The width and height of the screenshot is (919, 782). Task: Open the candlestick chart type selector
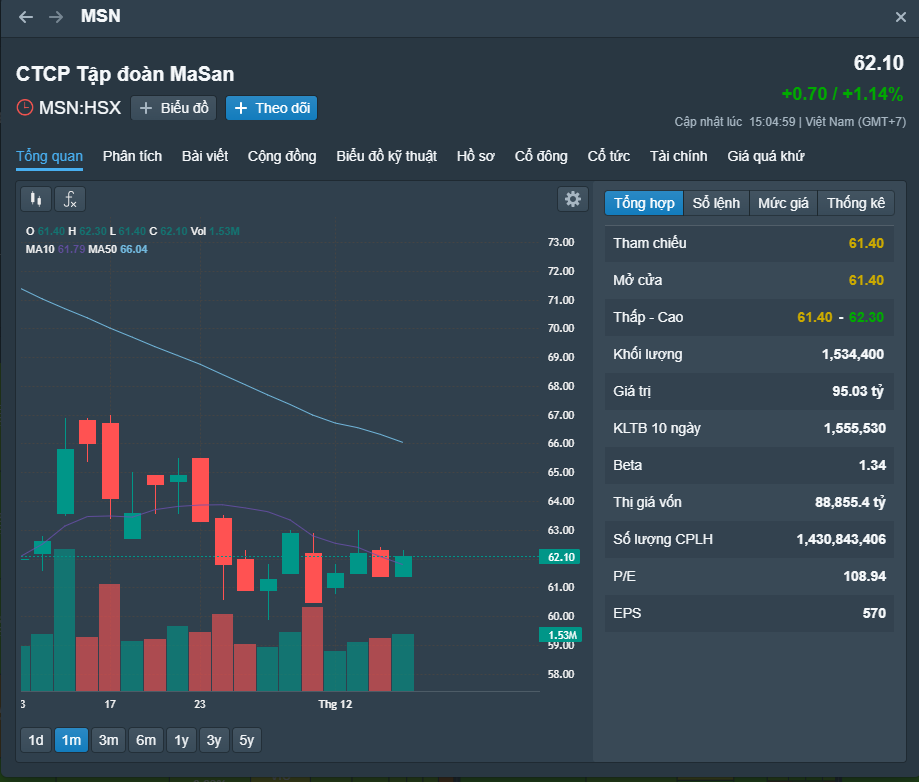[36, 199]
